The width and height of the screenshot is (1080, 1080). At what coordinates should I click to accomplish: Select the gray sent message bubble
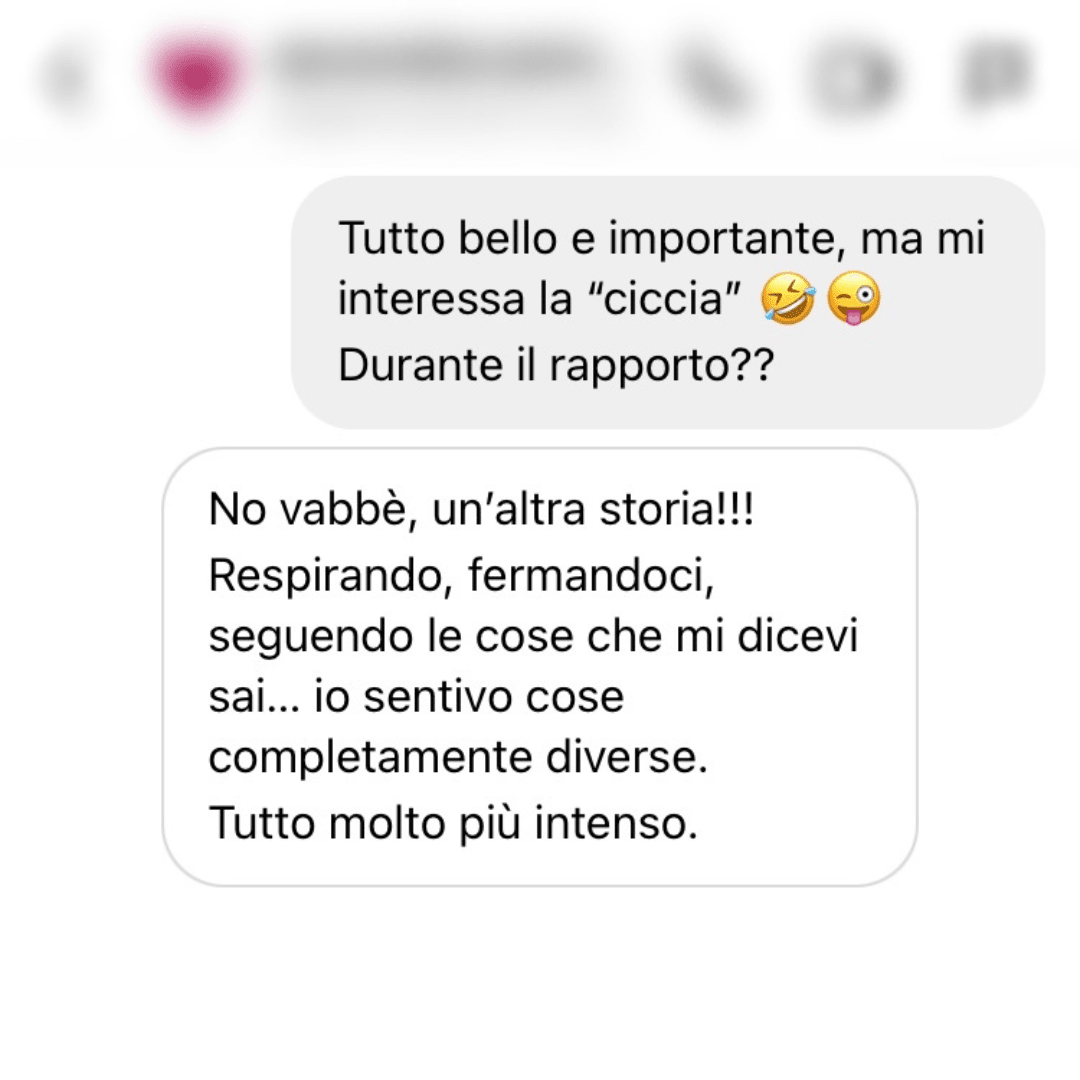point(667,302)
